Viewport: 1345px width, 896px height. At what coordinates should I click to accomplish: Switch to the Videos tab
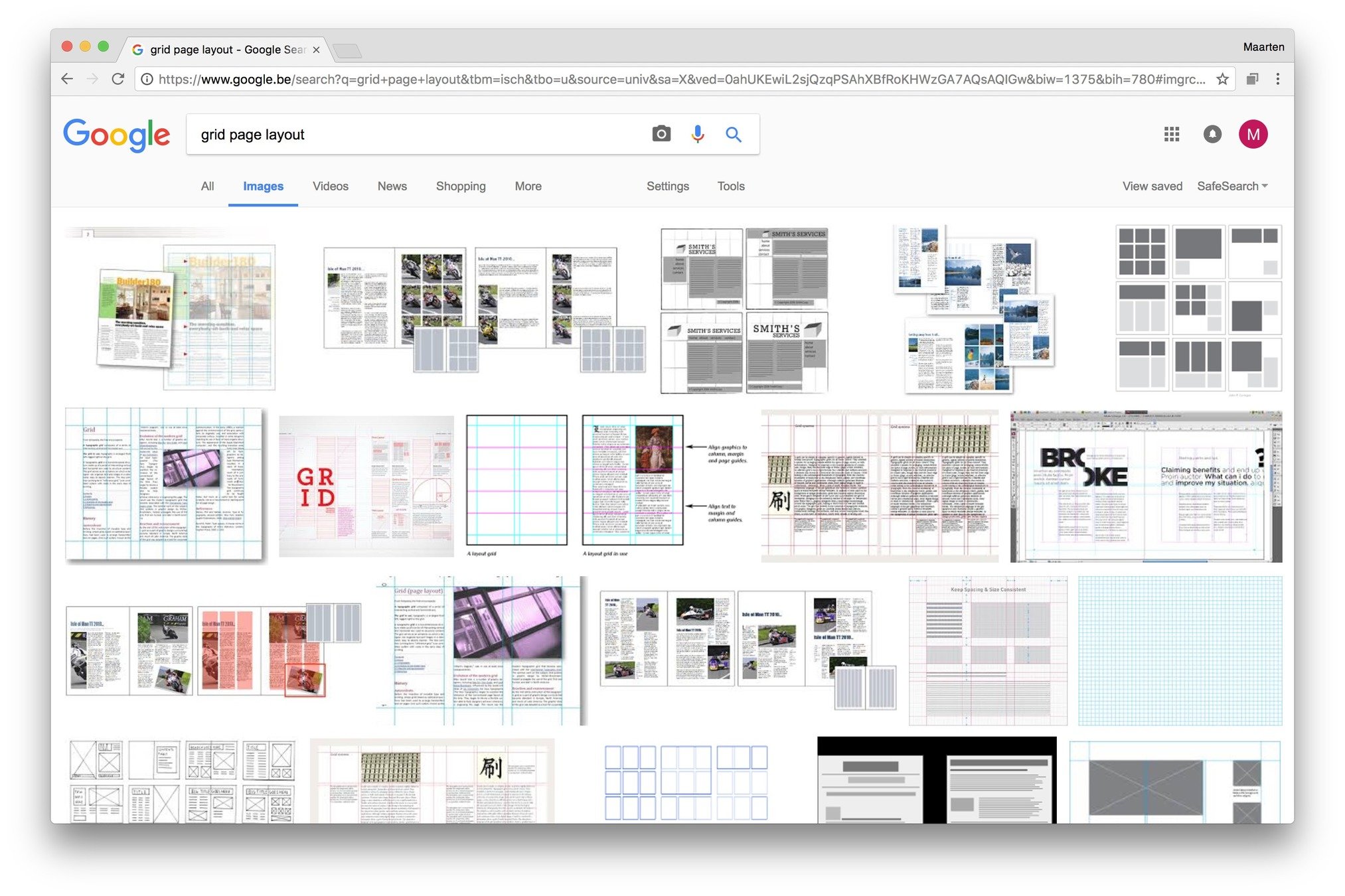point(330,187)
